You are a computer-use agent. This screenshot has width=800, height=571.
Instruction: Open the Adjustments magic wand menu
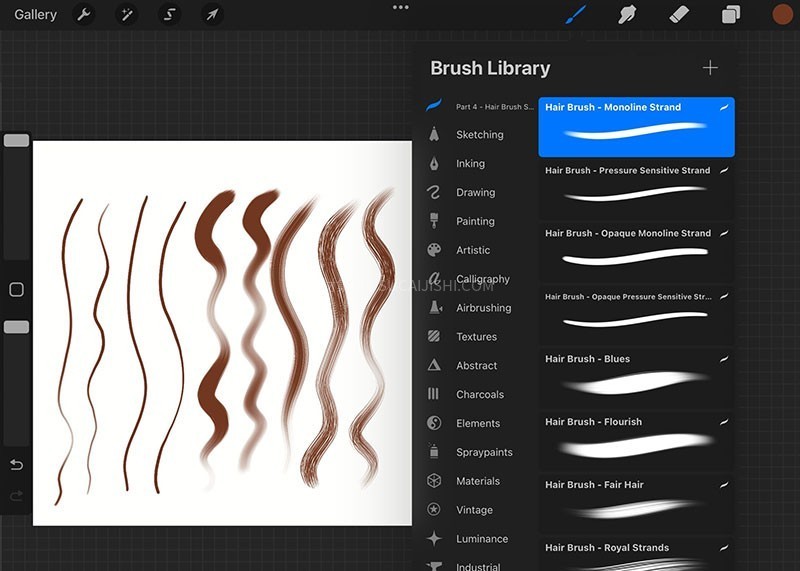(x=127, y=15)
